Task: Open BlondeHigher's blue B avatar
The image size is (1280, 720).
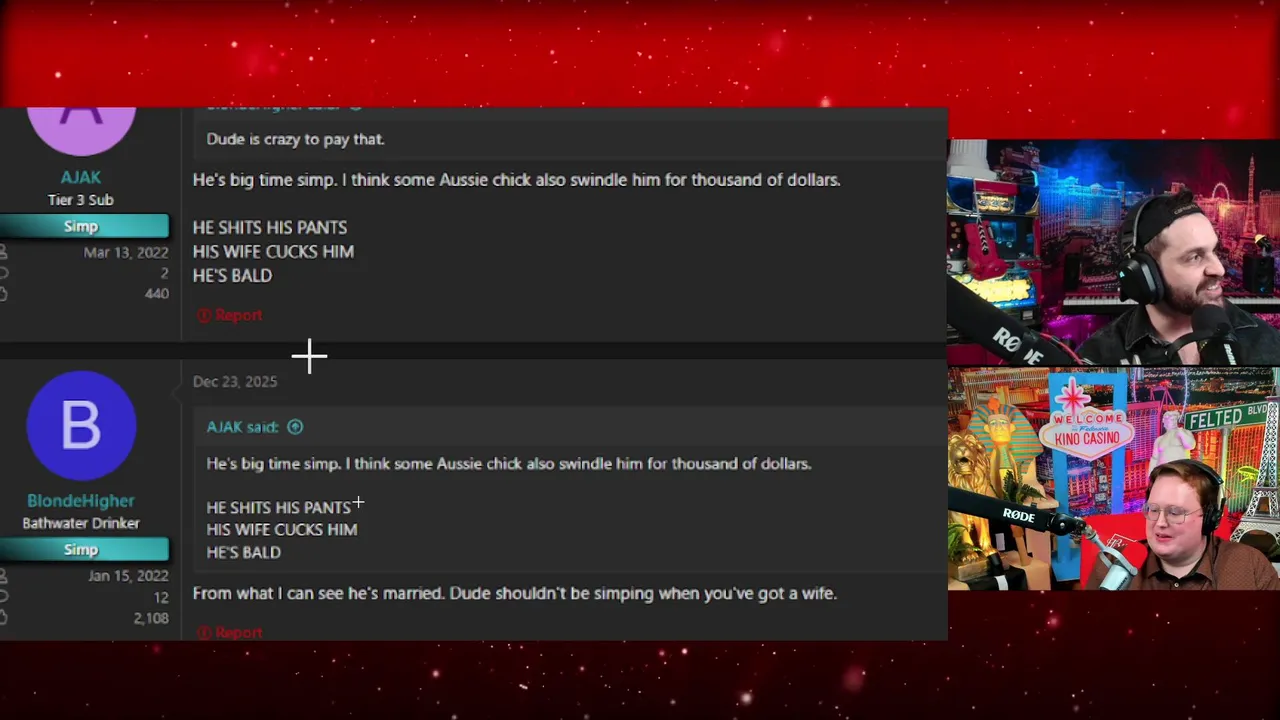Action: tap(81, 426)
